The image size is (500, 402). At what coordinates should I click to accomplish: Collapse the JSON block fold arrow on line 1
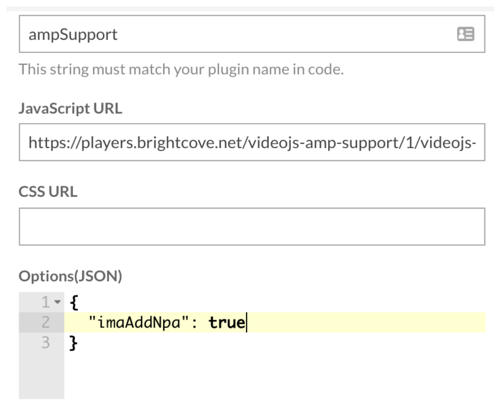pos(58,302)
